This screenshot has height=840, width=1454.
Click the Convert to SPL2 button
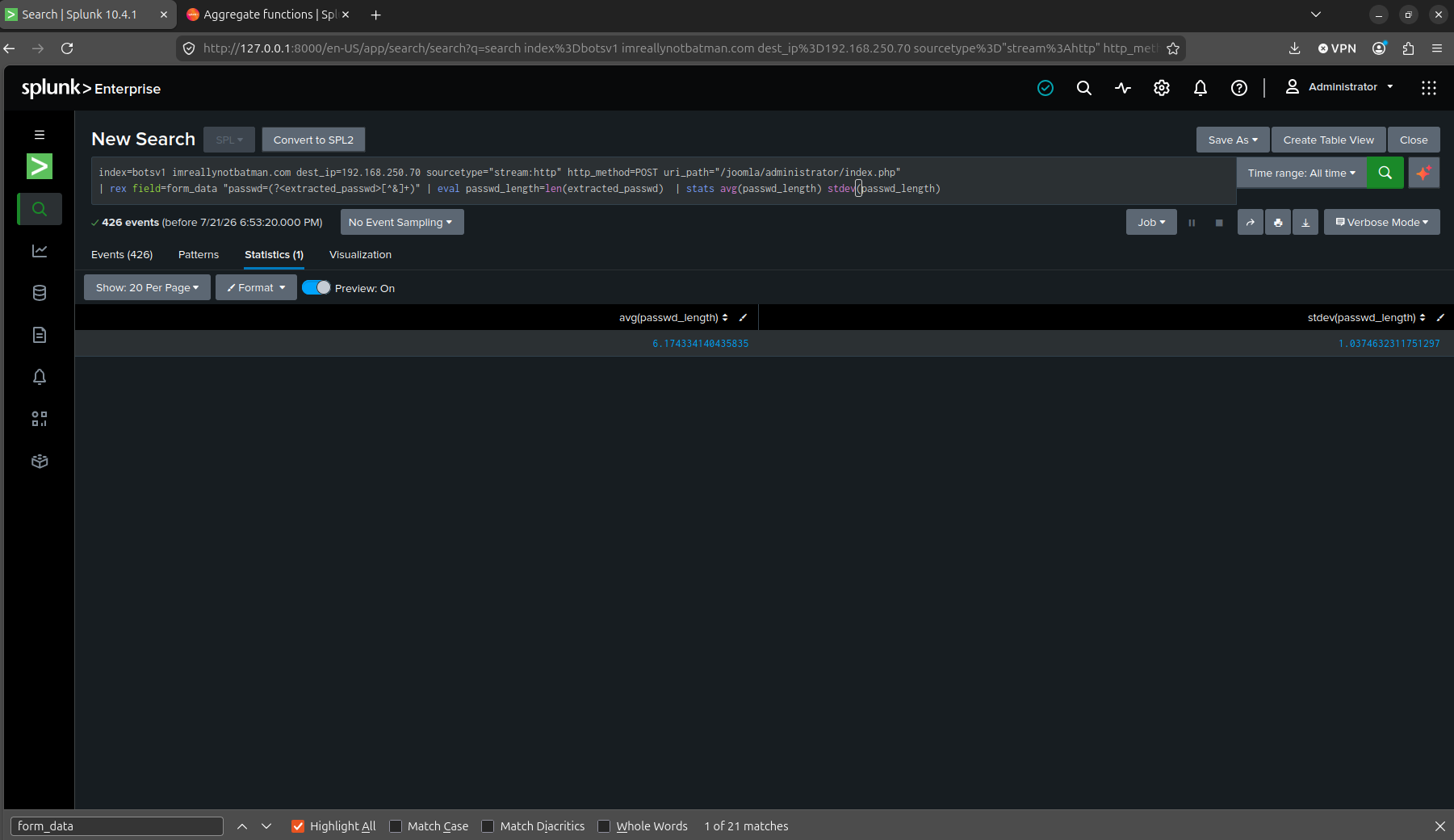(313, 140)
